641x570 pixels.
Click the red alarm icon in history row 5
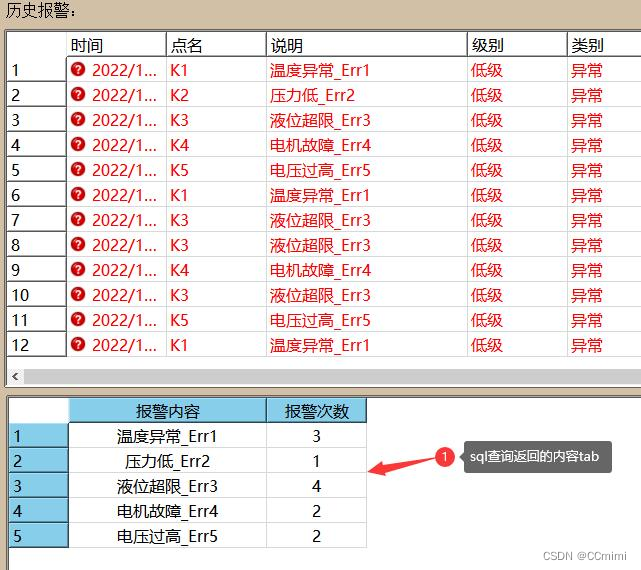[x=78, y=169]
